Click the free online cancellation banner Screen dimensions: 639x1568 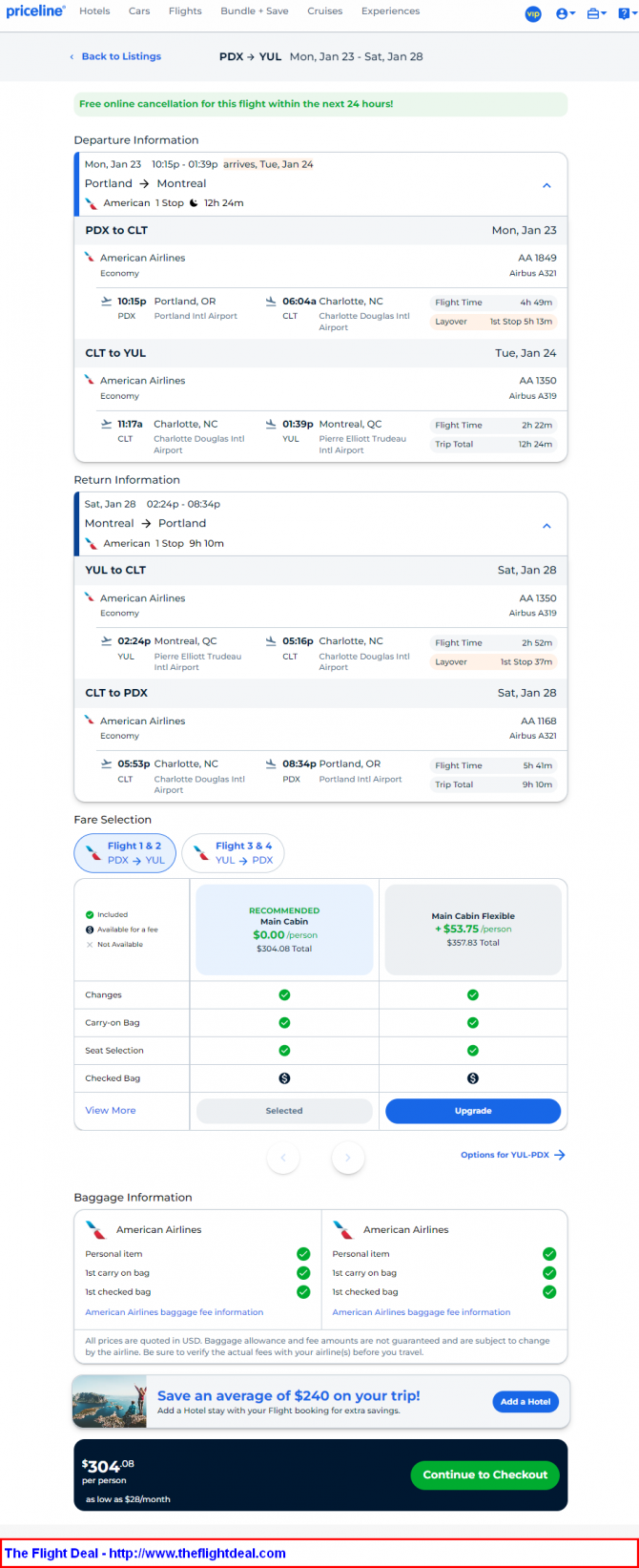point(320,104)
